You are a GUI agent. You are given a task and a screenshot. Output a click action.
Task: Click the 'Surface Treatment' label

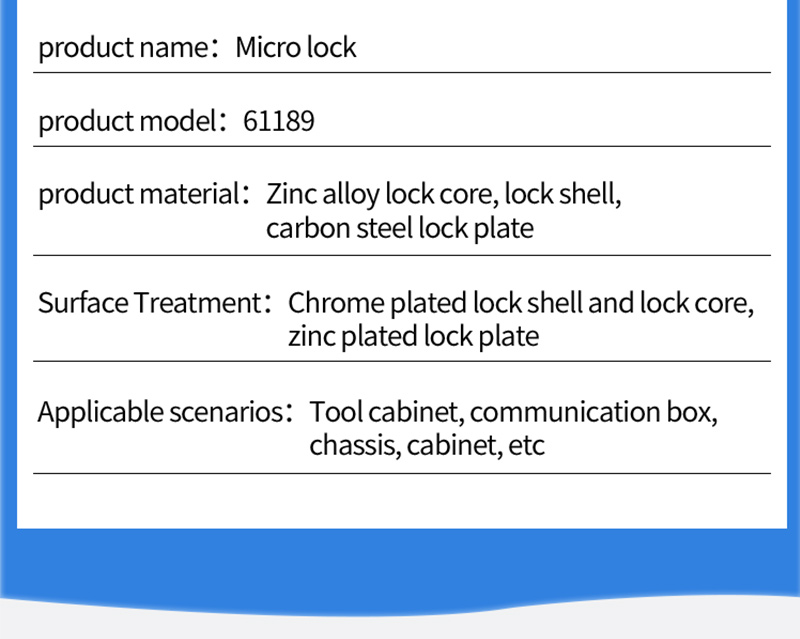(x=150, y=303)
